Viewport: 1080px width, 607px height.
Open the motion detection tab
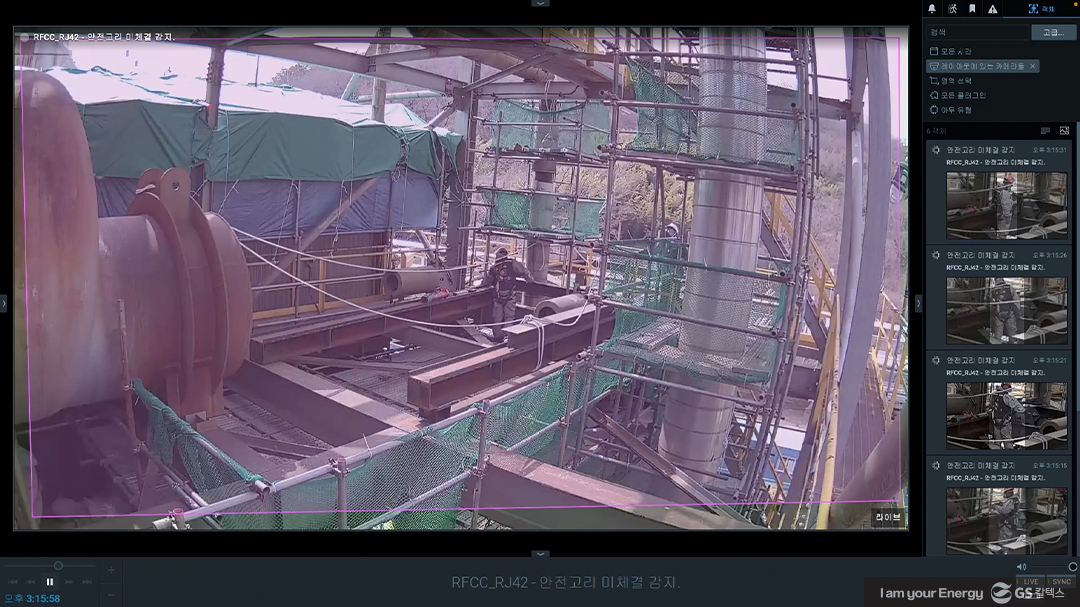pyautogui.click(x=952, y=8)
